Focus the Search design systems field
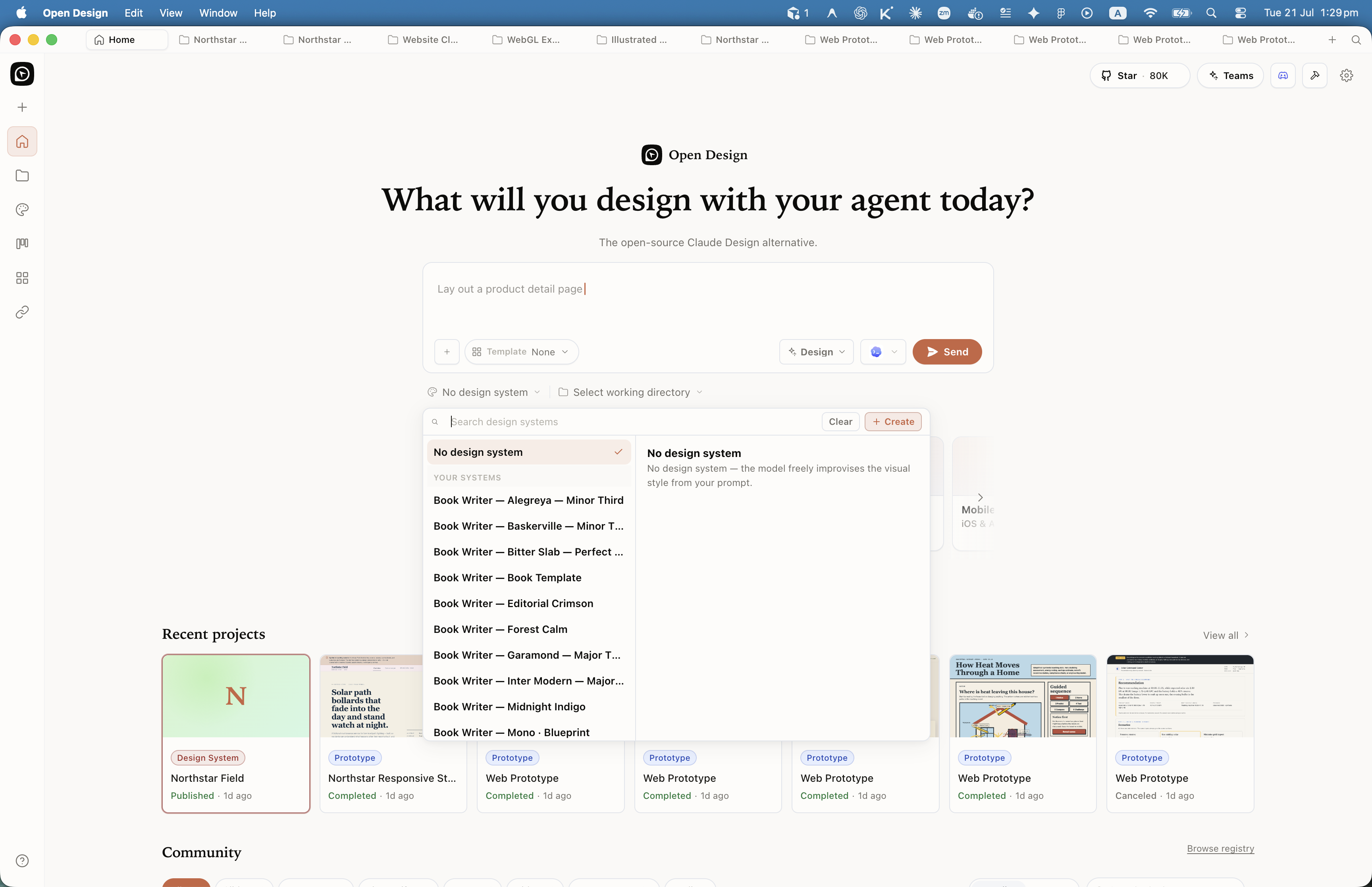 [633, 422]
